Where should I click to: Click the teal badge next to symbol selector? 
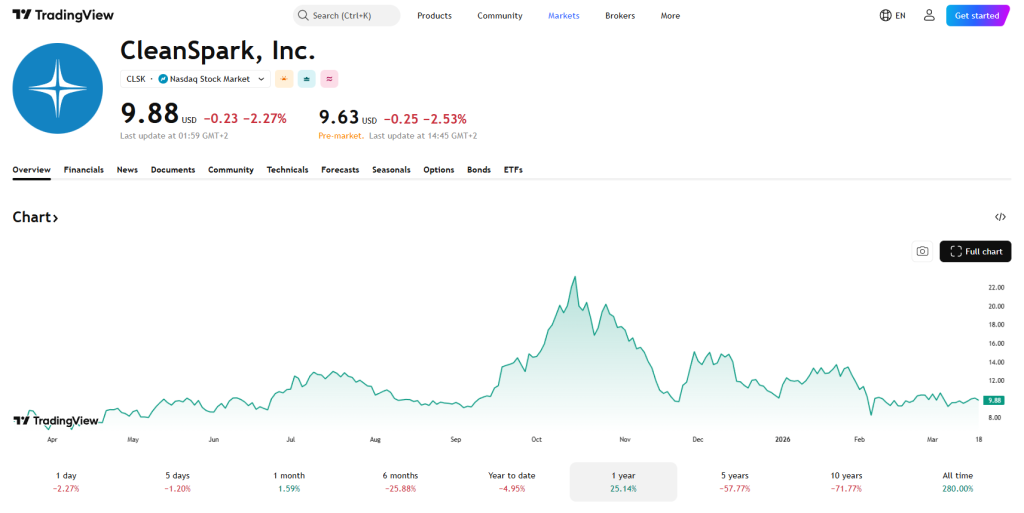[x=307, y=79]
